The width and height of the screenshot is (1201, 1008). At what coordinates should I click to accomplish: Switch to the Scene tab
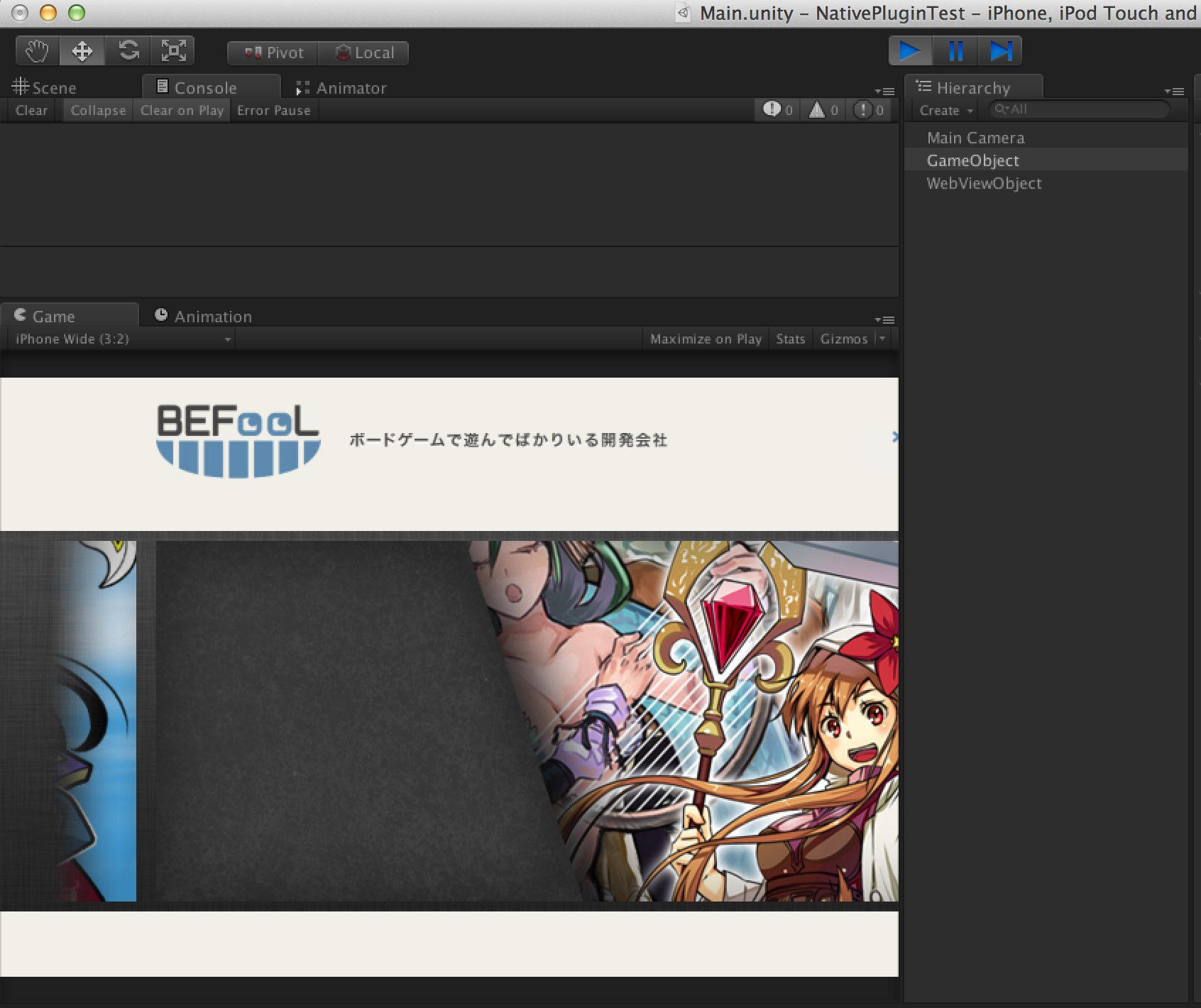click(45, 88)
